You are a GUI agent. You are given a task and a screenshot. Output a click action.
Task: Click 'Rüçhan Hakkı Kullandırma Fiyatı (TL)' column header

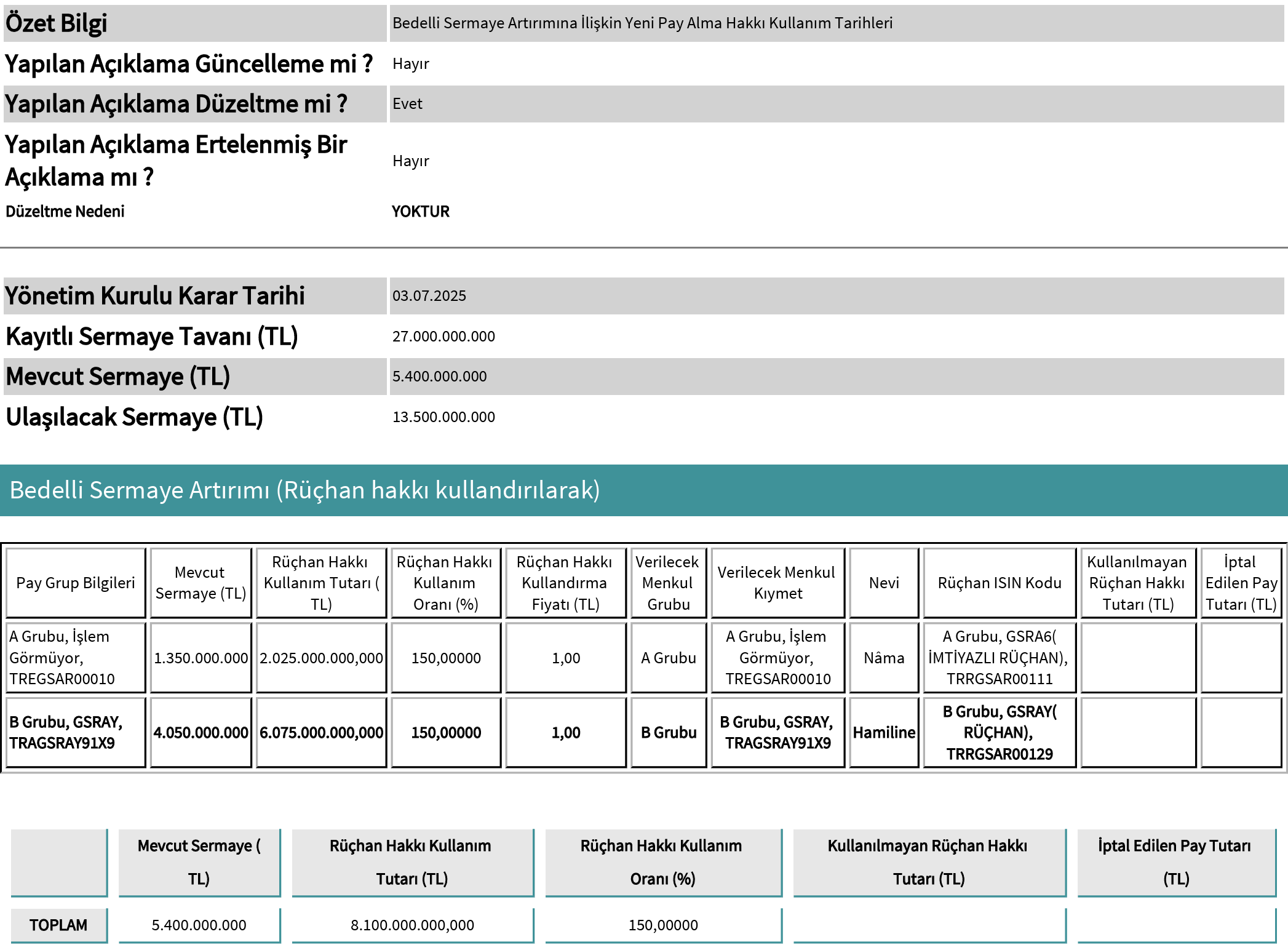(x=565, y=583)
